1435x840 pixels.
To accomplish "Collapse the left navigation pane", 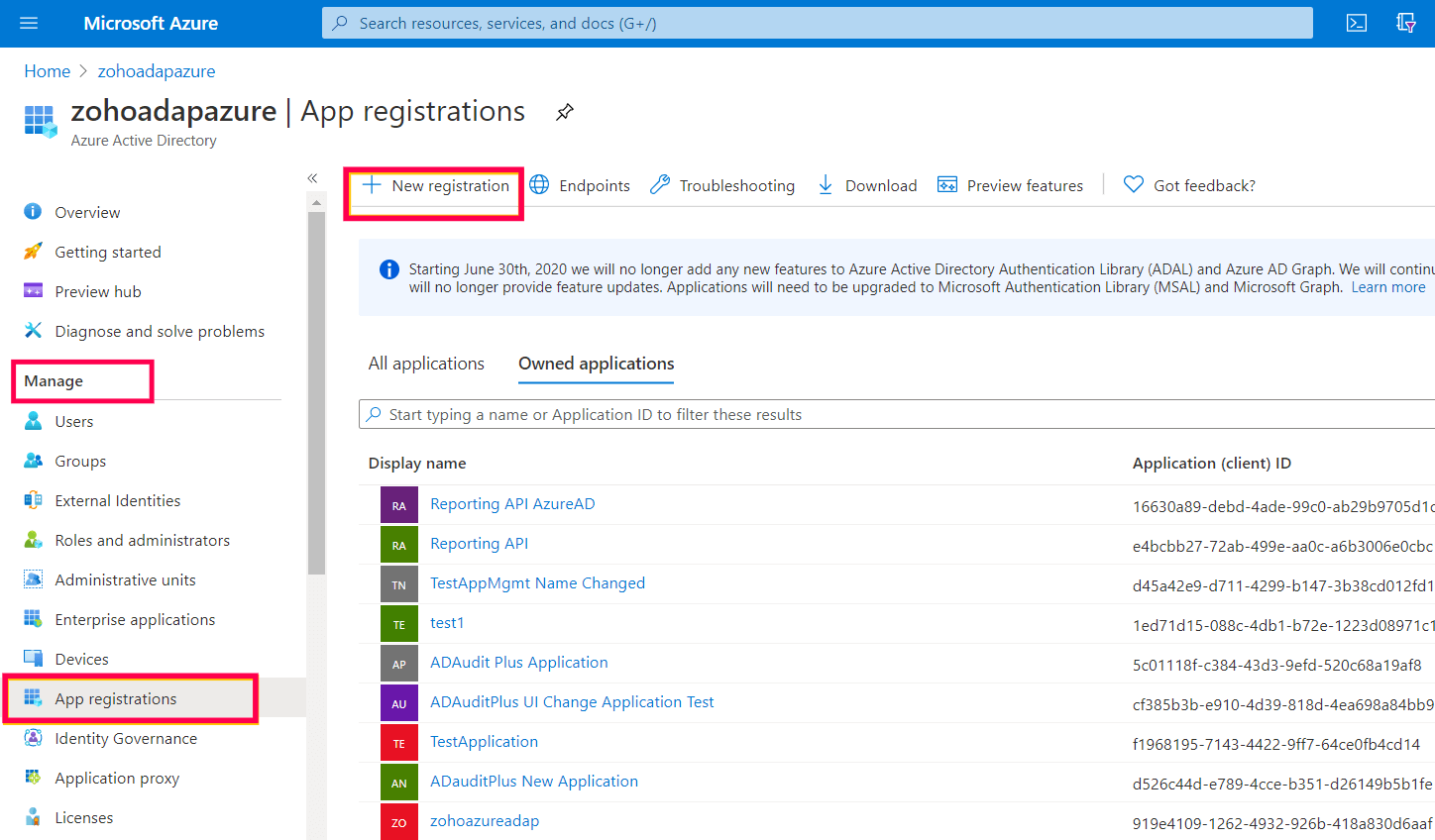I will (x=312, y=177).
